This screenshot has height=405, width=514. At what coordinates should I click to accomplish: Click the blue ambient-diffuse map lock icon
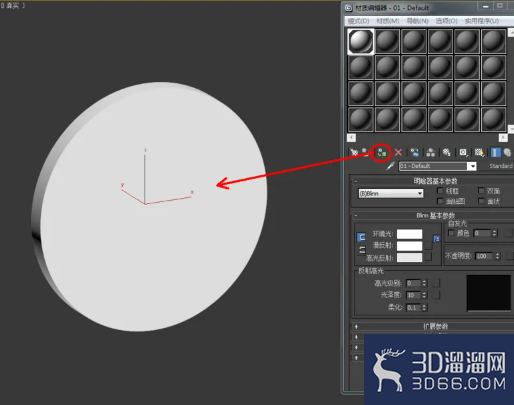click(437, 238)
